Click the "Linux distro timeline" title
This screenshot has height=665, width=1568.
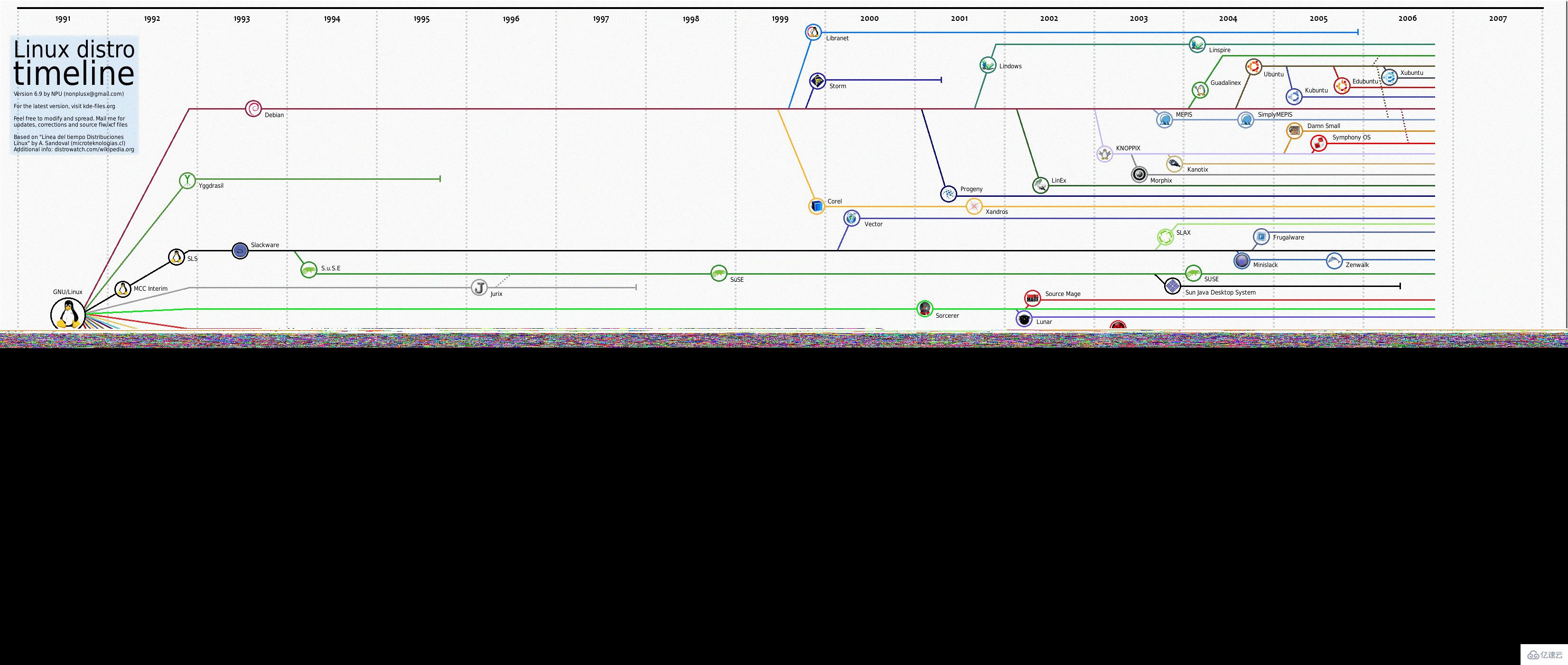coord(74,62)
